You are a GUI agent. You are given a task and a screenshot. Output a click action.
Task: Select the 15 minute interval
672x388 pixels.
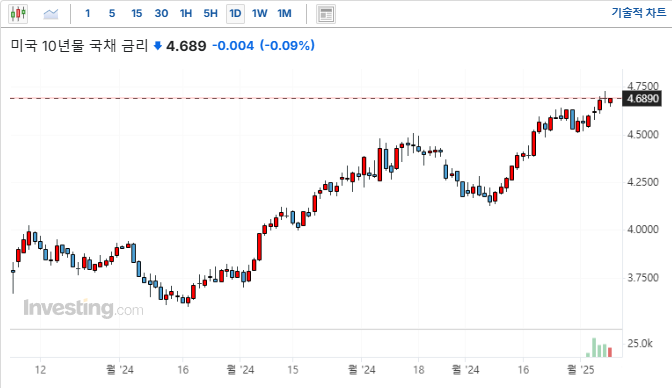tap(136, 14)
